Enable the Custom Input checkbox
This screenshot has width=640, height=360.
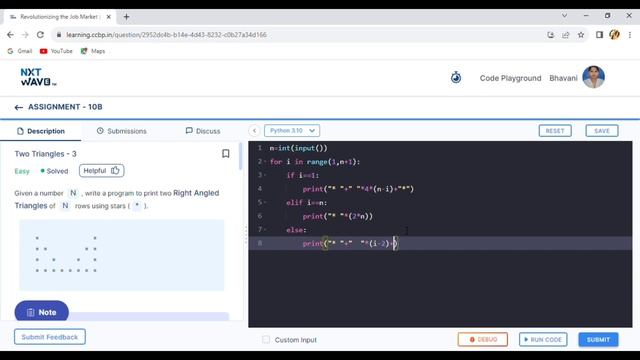(x=266, y=340)
